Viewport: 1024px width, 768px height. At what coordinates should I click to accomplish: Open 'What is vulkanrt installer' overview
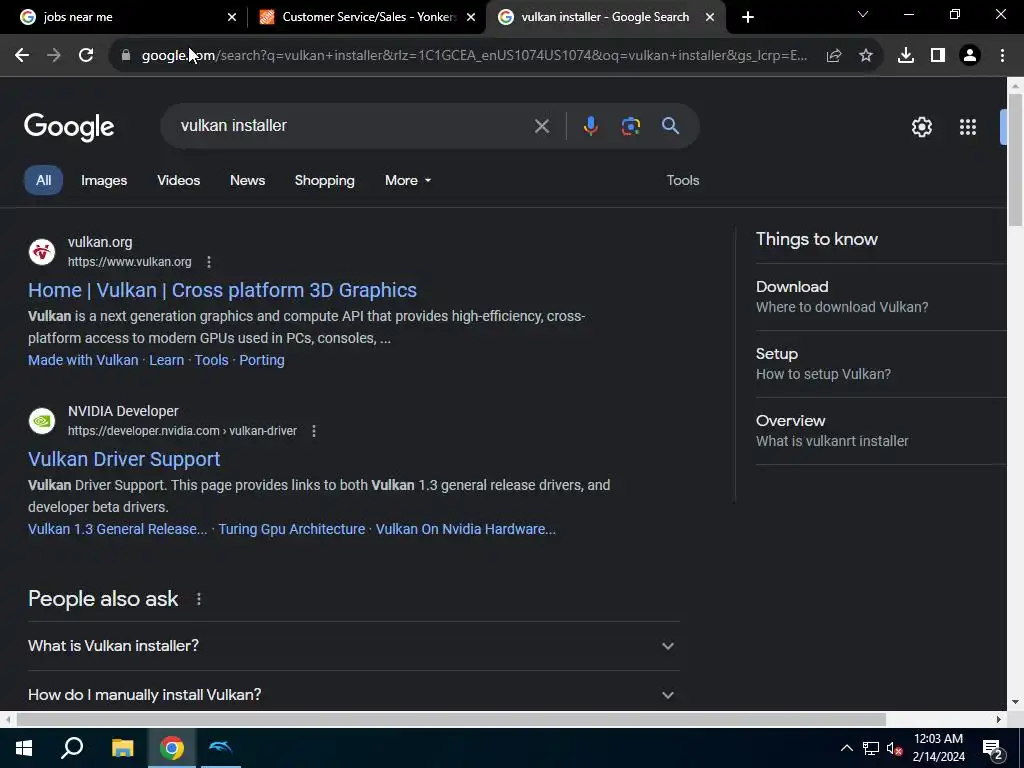tap(880, 431)
